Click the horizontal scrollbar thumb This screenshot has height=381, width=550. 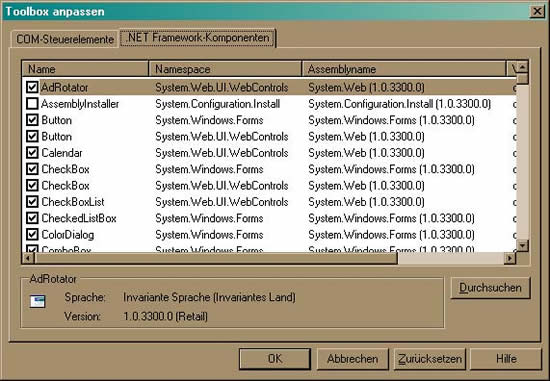pyautogui.click(x=216, y=259)
